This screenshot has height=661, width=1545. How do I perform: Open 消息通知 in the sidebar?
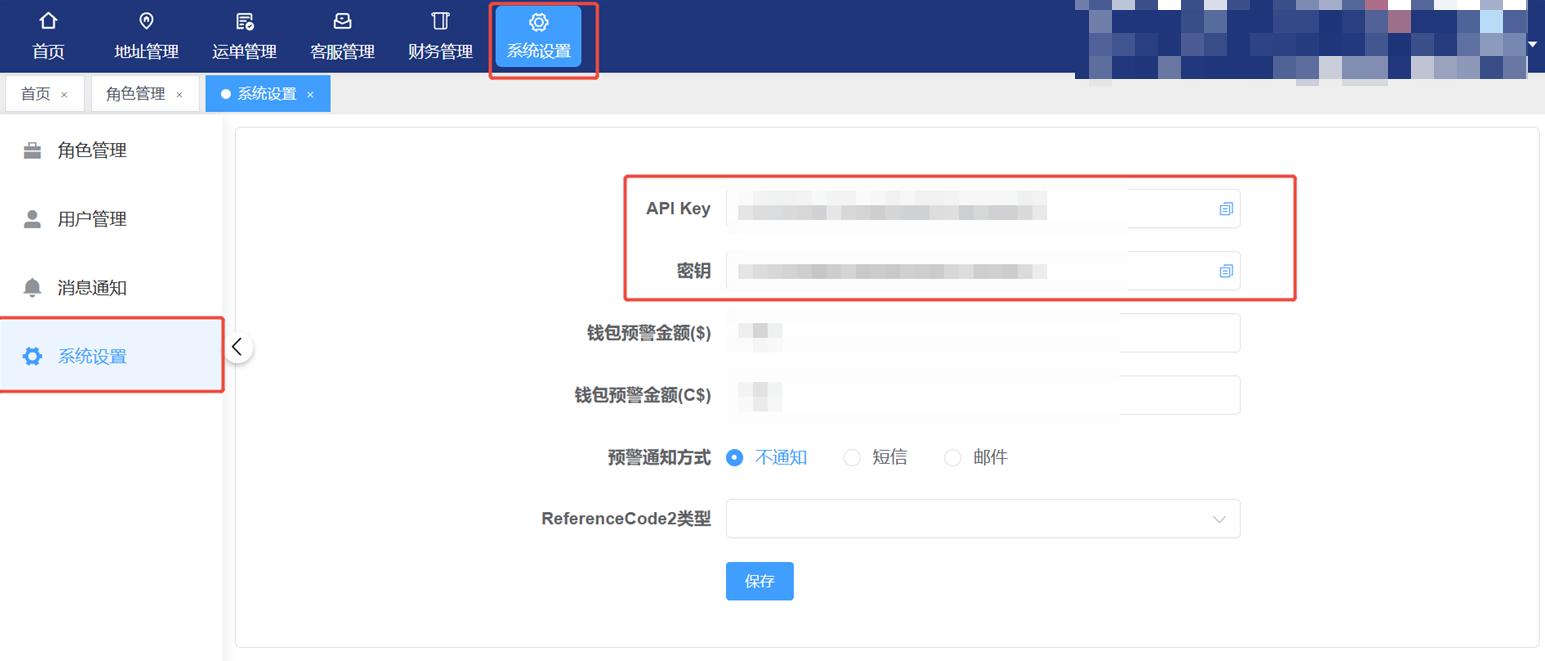(x=111, y=288)
